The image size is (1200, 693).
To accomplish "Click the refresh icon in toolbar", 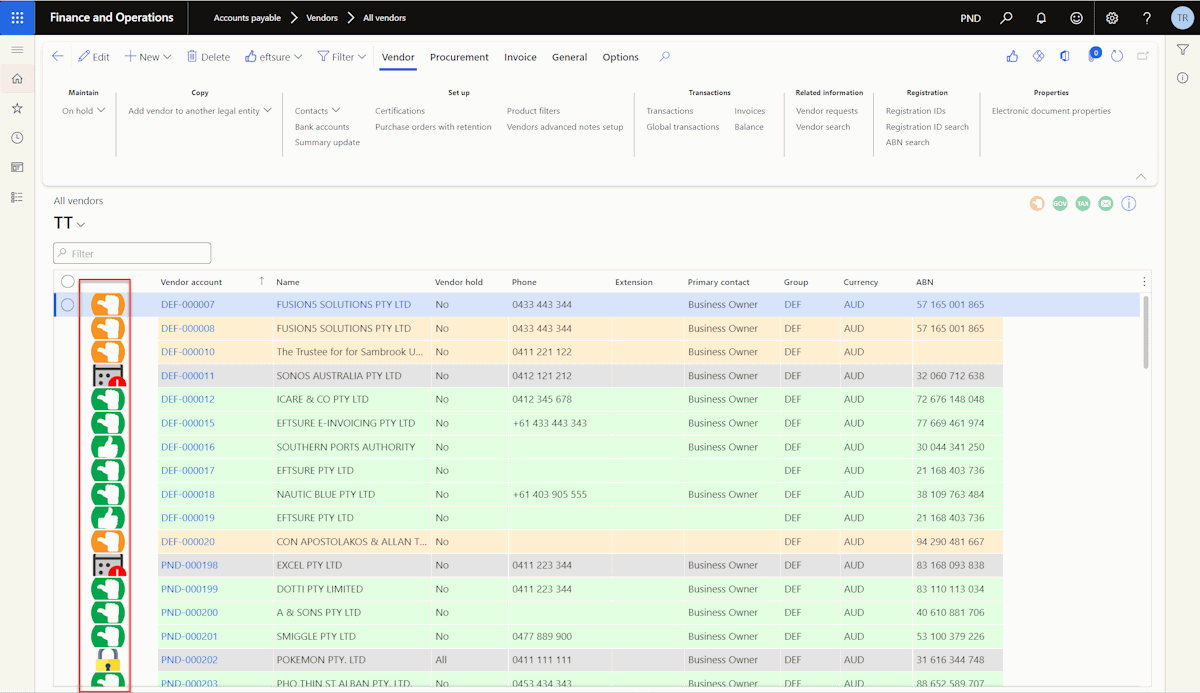I will pyautogui.click(x=1118, y=57).
